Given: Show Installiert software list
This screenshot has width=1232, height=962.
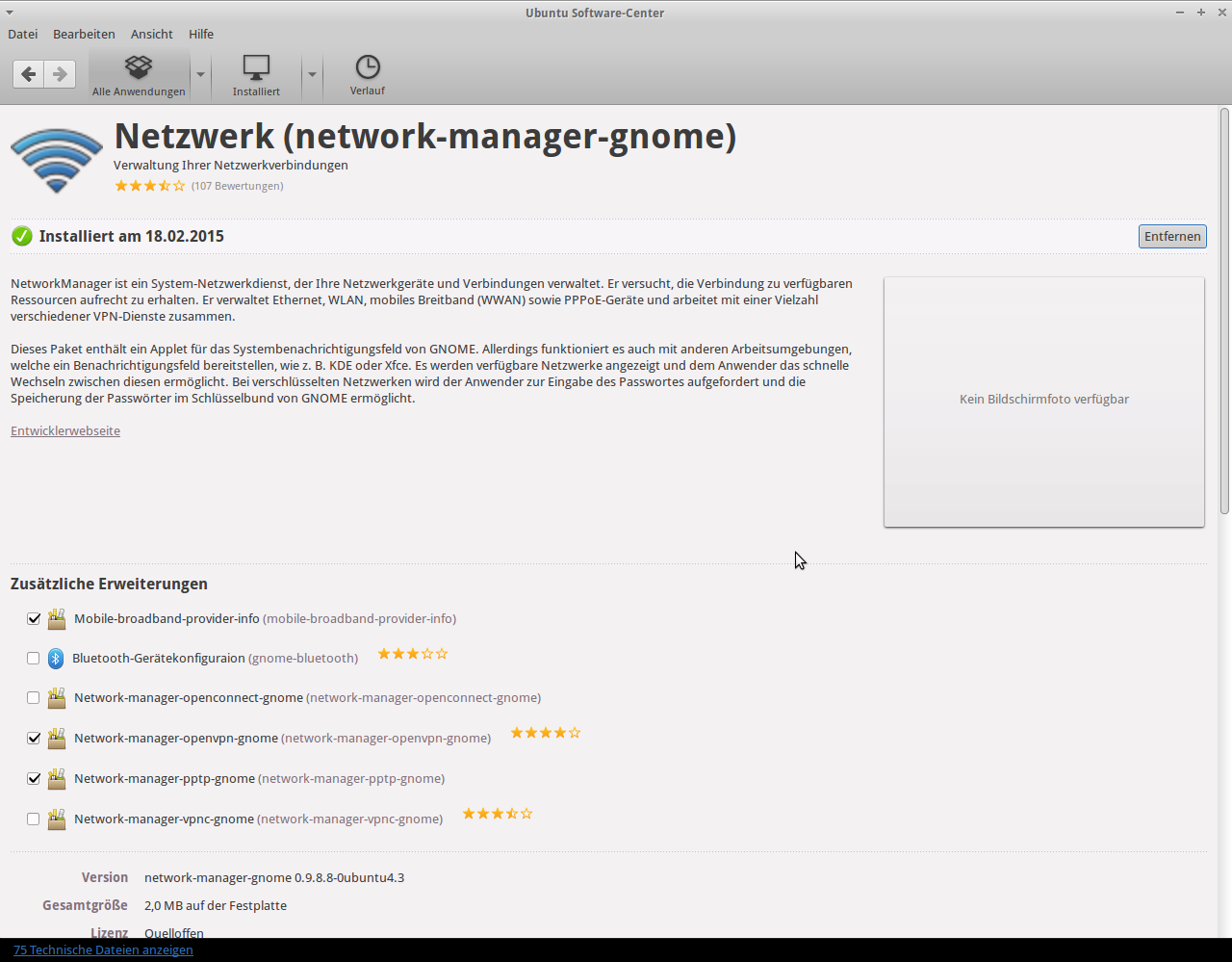Looking at the screenshot, I should point(256,75).
